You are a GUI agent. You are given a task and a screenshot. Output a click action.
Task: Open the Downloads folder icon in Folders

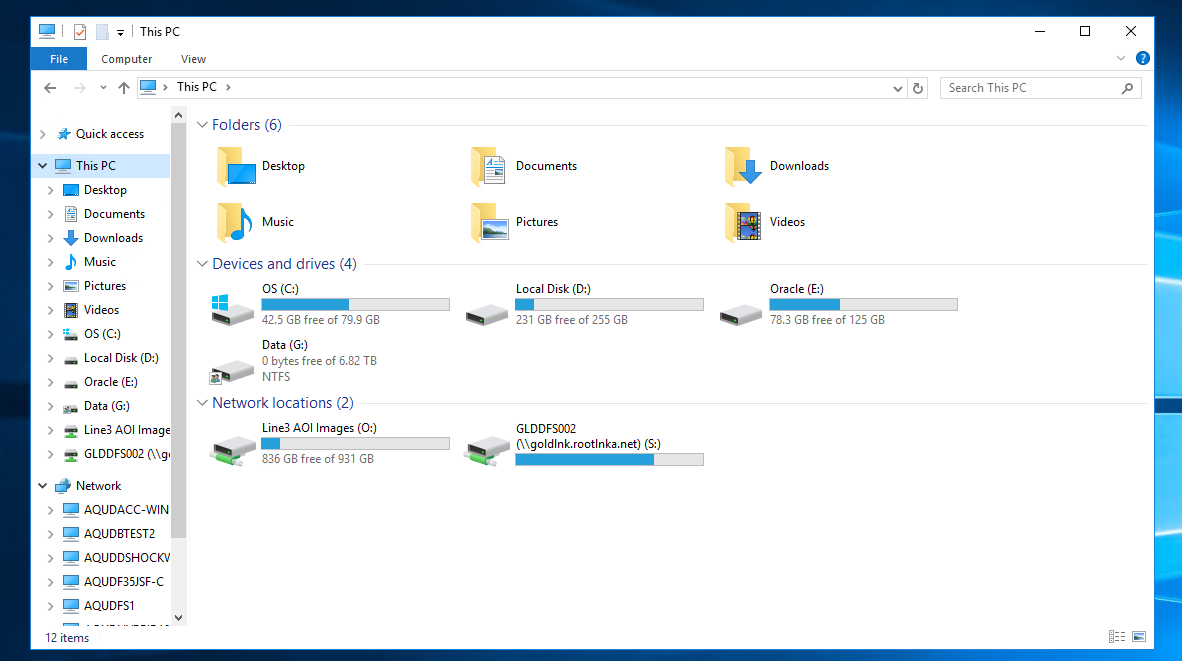743,167
